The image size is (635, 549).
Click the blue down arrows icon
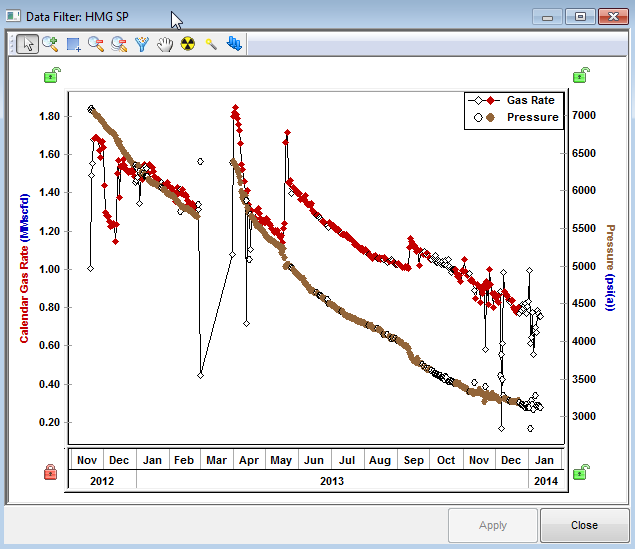point(234,43)
